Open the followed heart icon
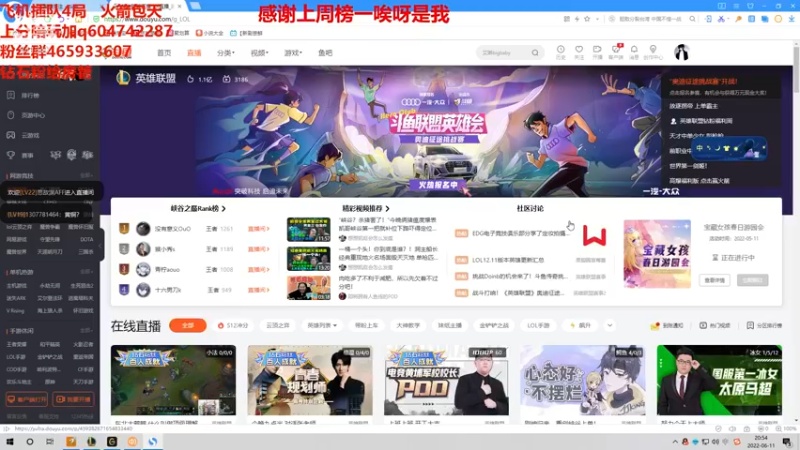This screenshot has width=800, height=450. pyautogui.click(x=579, y=49)
